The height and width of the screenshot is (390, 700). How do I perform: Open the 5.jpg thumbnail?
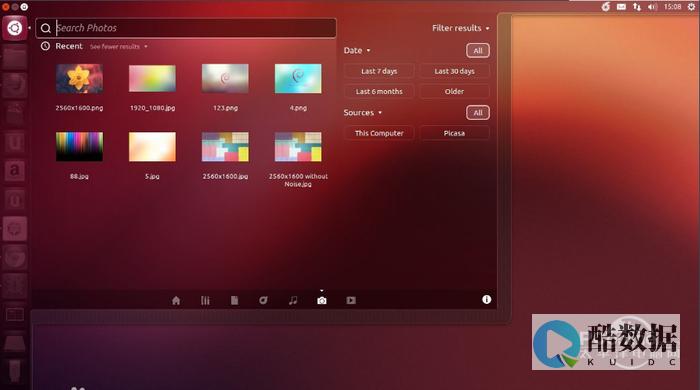click(x=152, y=146)
